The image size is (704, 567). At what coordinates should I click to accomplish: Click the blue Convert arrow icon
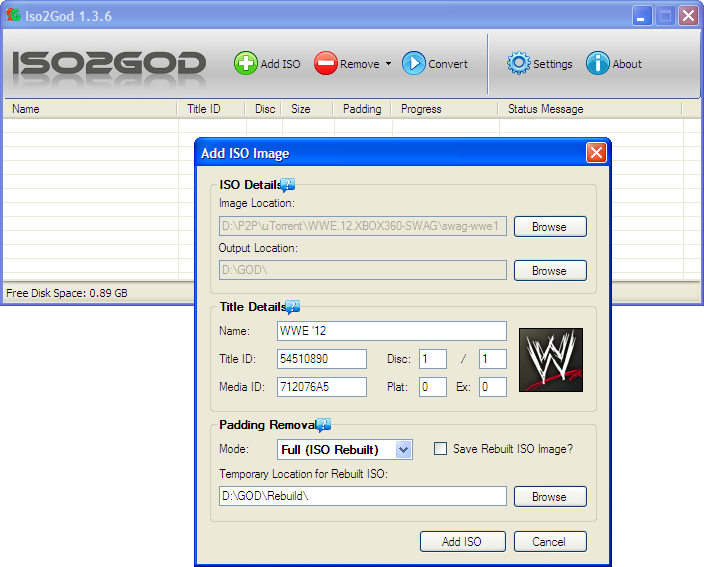[x=414, y=64]
